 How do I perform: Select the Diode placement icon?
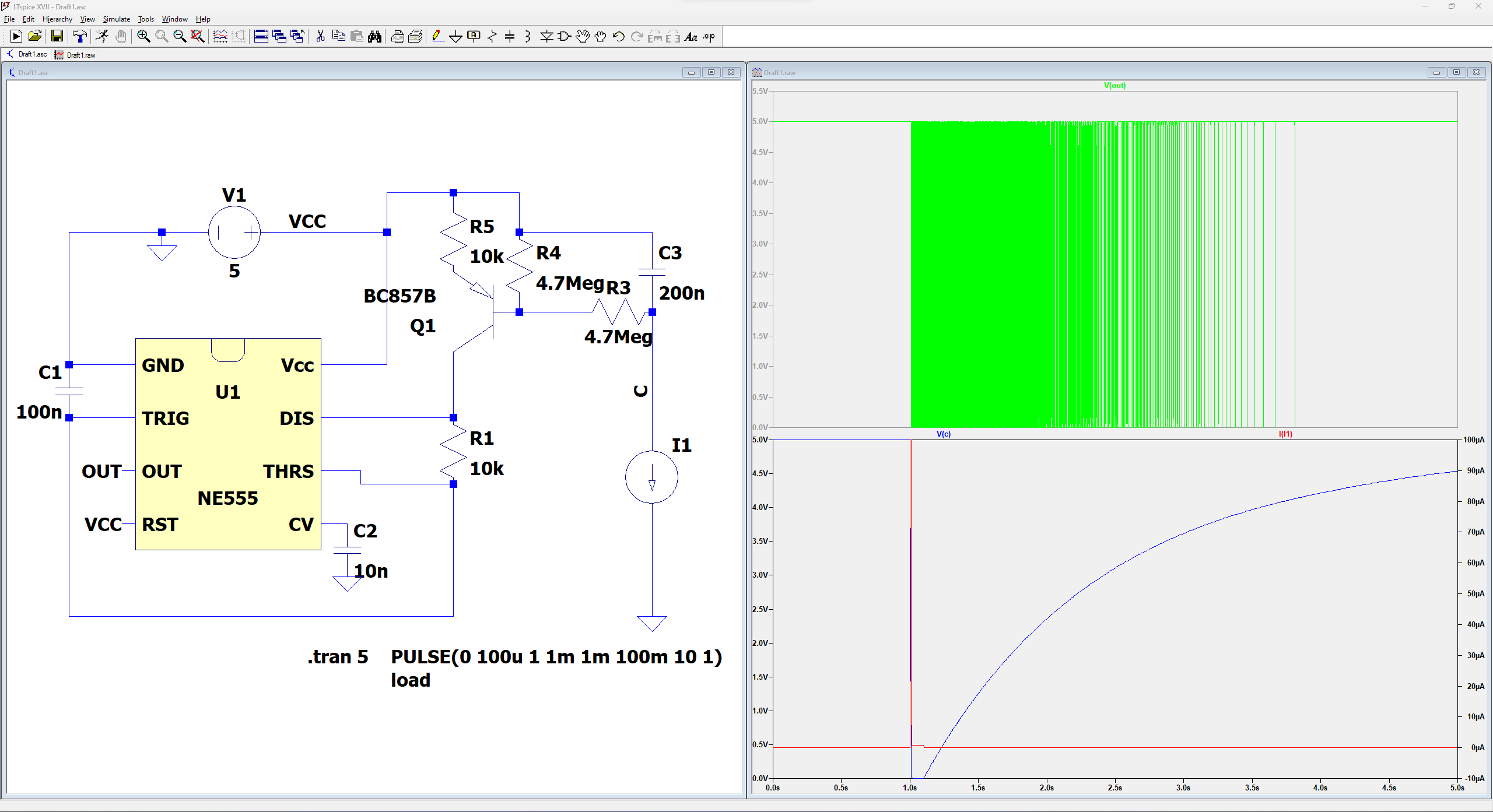[x=546, y=36]
